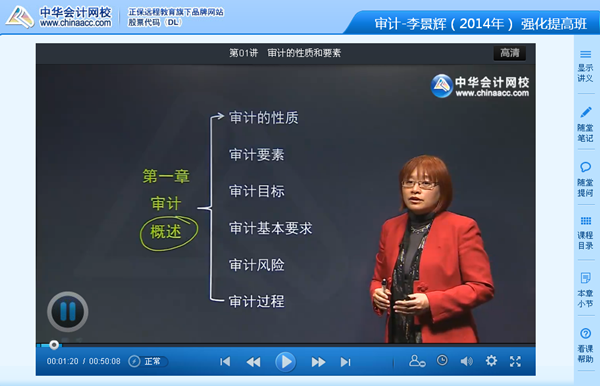Click the clock timer icon

(x=442, y=360)
